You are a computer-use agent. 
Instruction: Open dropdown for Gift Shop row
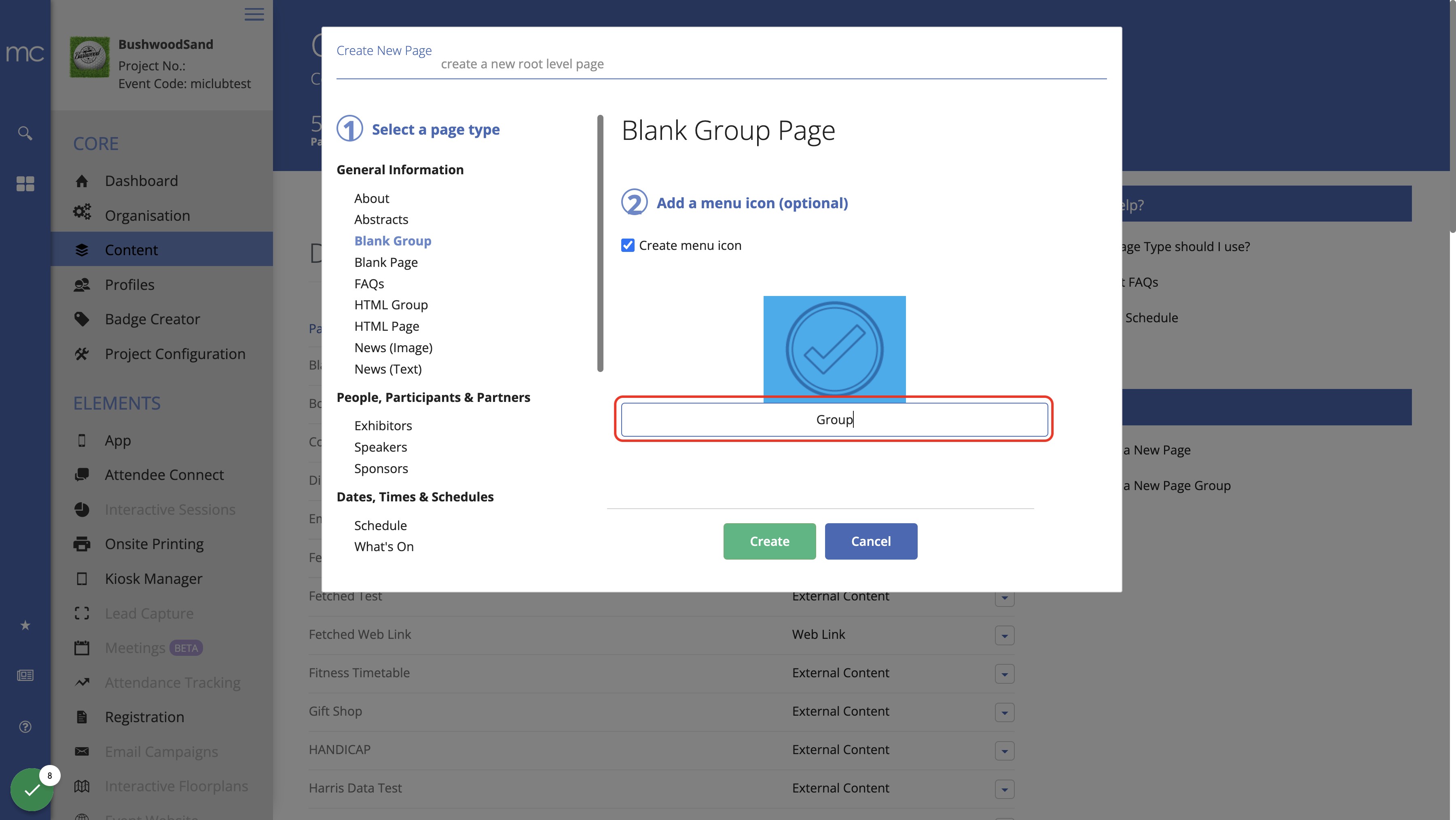tap(1004, 712)
